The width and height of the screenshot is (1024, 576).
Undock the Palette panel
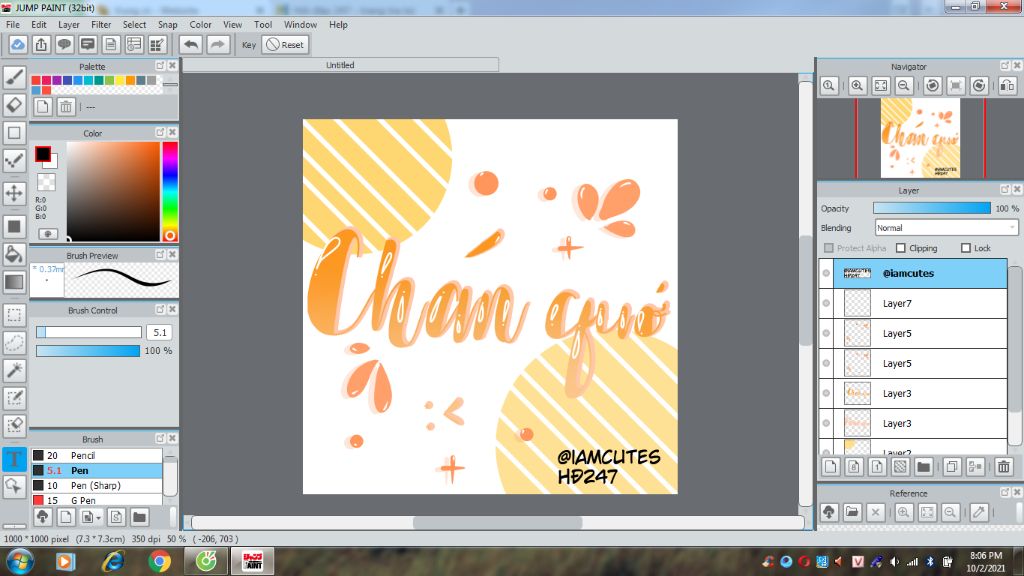click(x=160, y=66)
